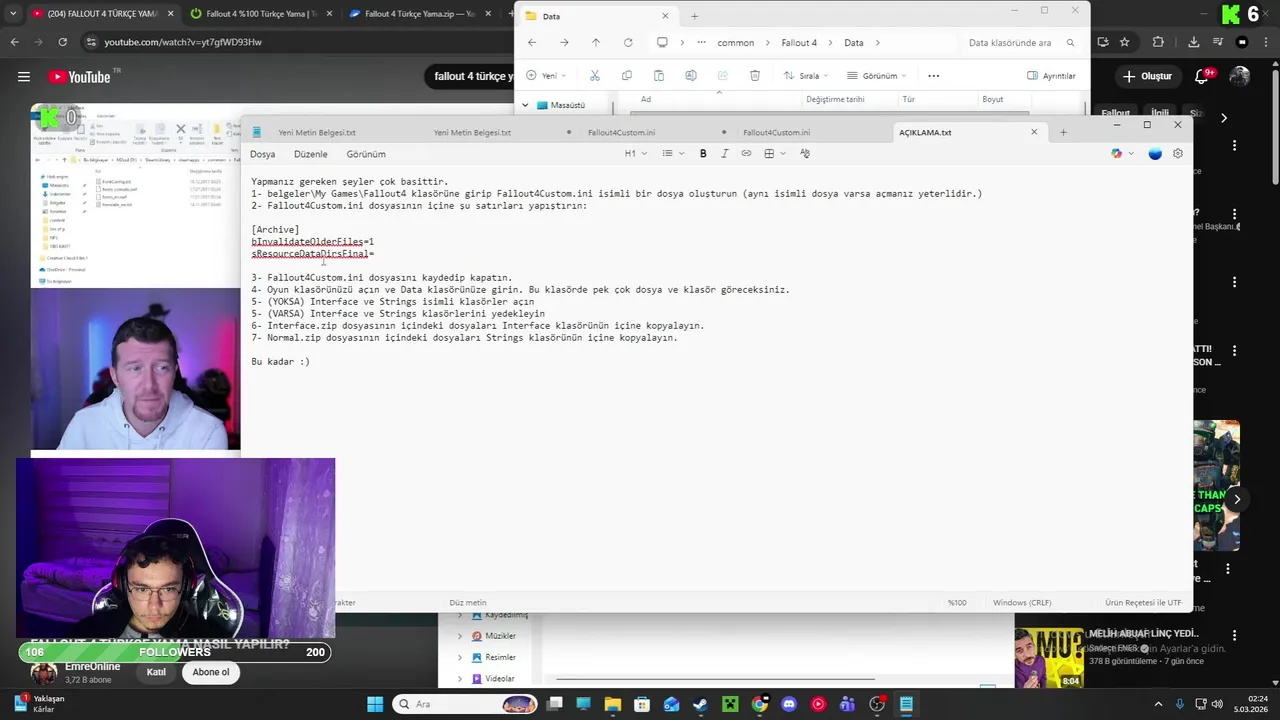Open the MELİH ABUAF LİNÇ YEDİ video thumbnail

pos(1049,658)
